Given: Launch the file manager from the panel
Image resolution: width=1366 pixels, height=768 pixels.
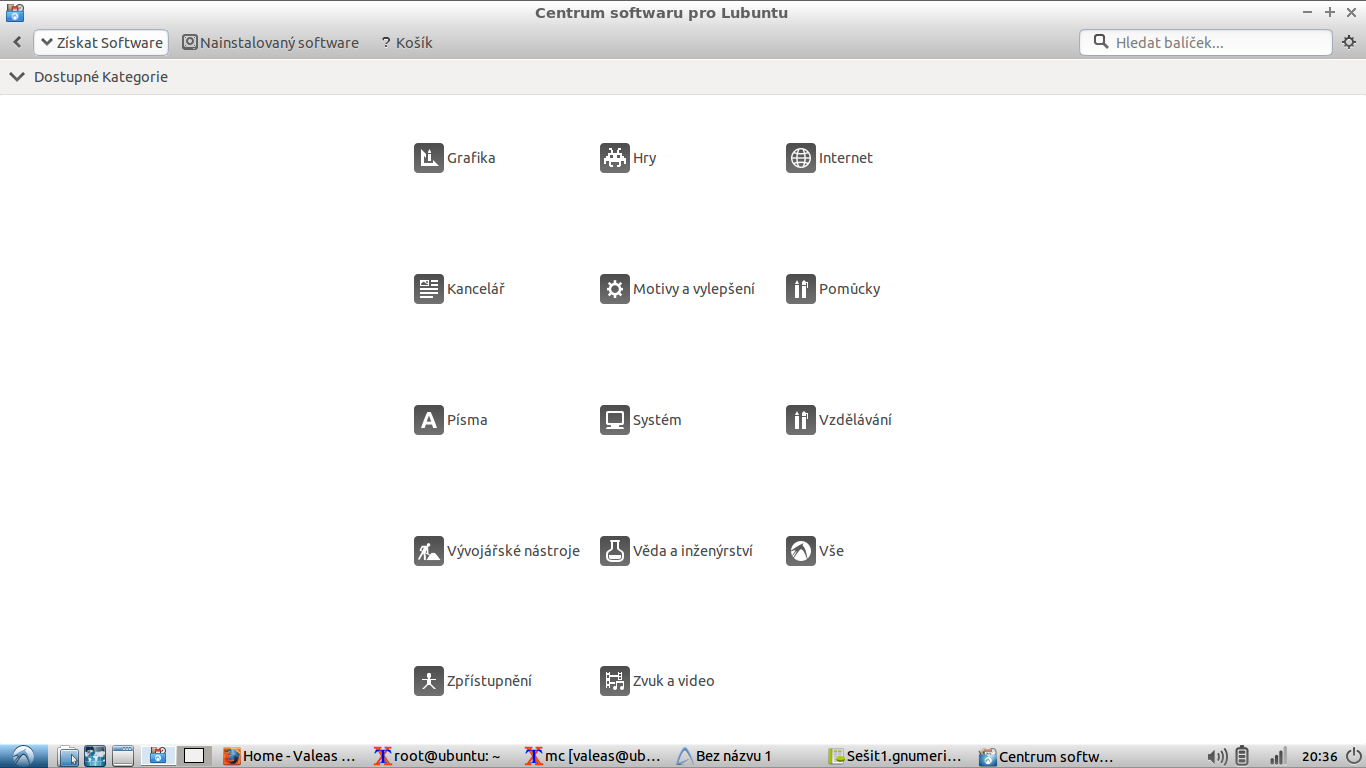Looking at the screenshot, I should [68, 756].
